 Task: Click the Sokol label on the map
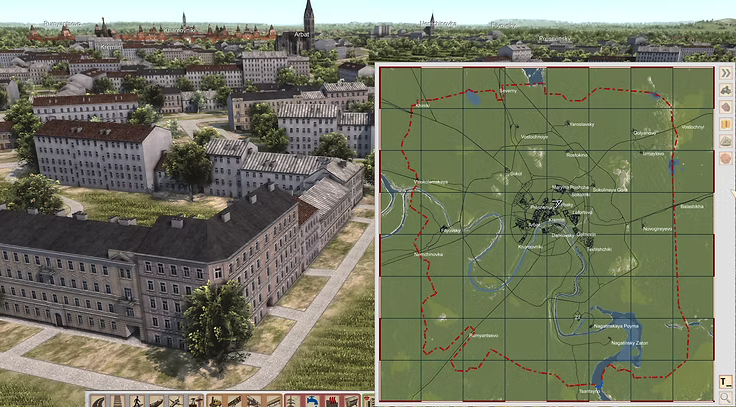(x=515, y=174)
